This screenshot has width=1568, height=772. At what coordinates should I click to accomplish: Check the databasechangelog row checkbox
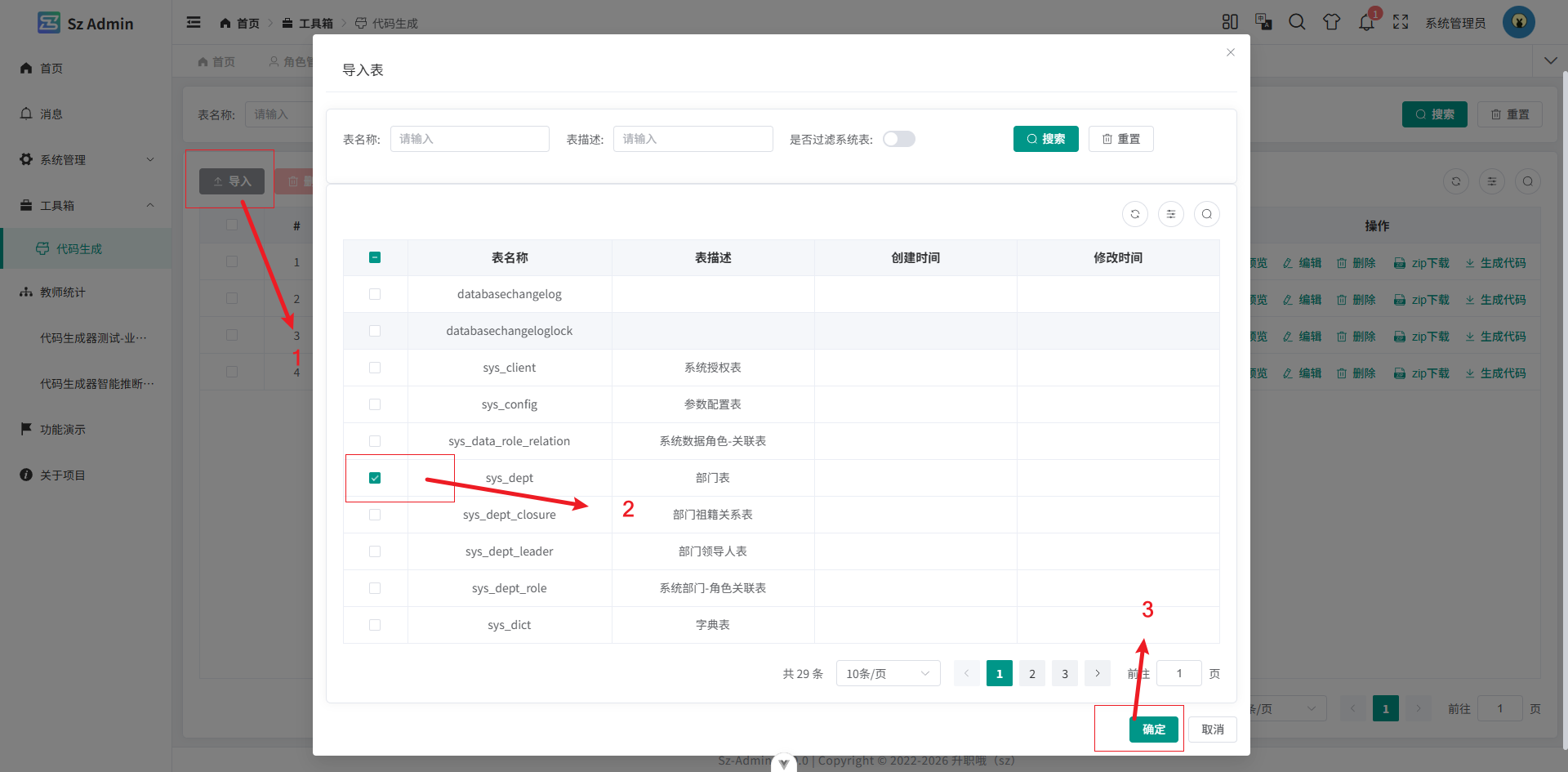pos(375,294)
